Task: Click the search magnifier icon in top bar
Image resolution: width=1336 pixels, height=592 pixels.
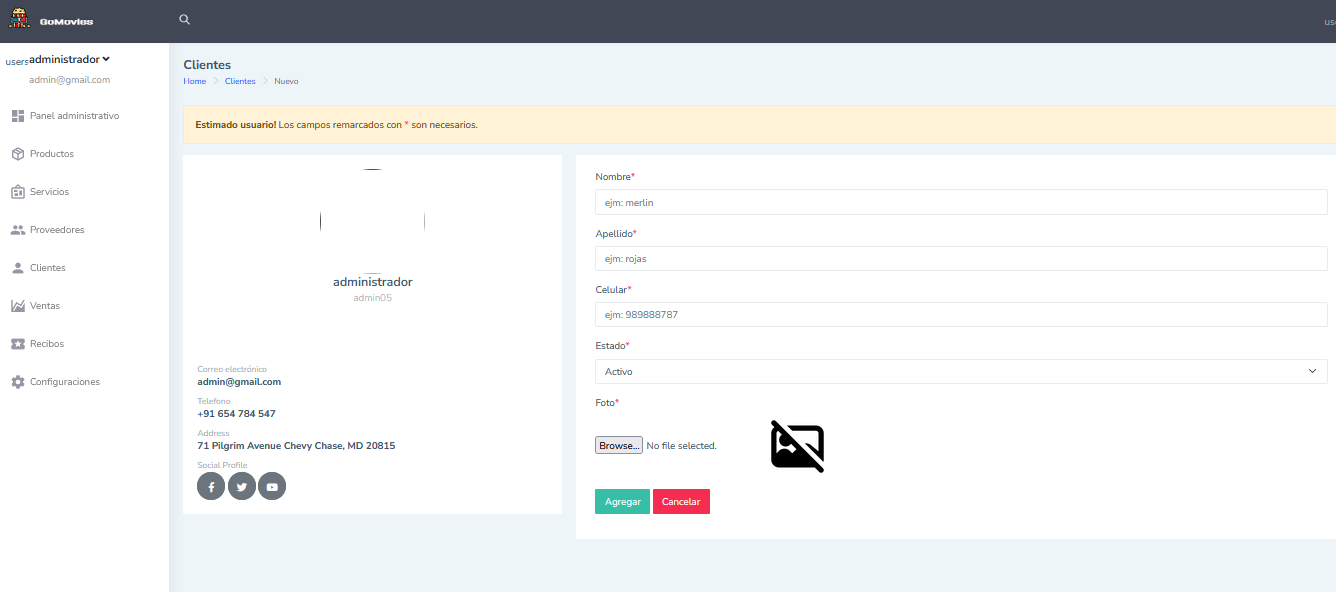Action: (x=184, y=20)
